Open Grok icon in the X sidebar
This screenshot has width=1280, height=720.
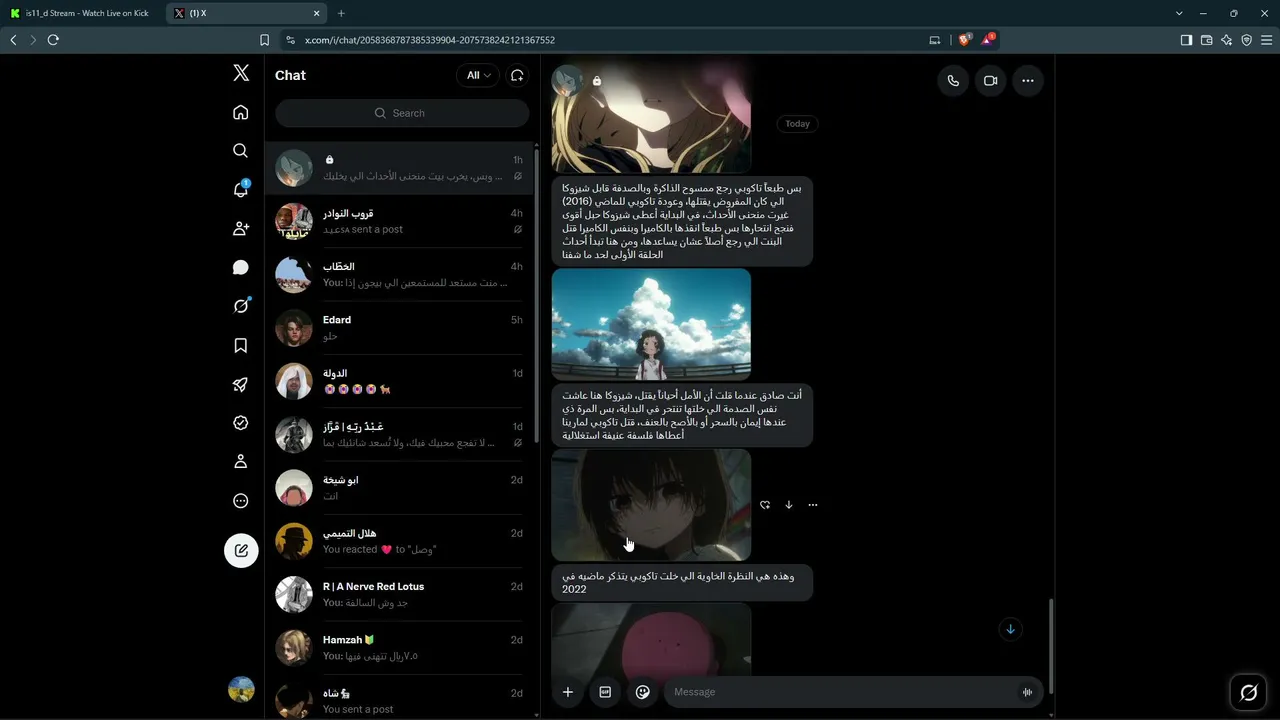(x=241, y=306)
